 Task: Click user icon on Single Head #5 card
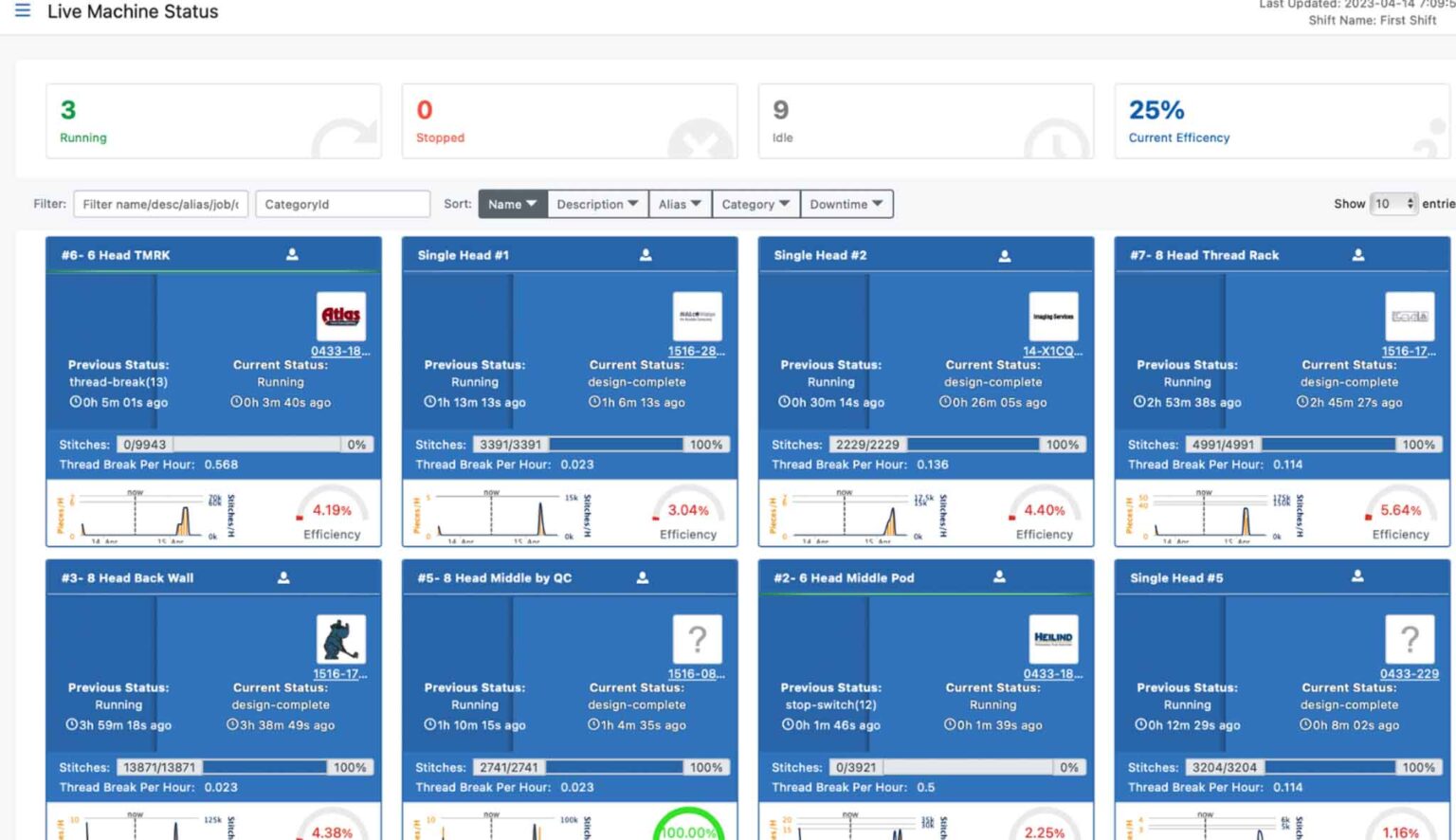(1357, 576)
